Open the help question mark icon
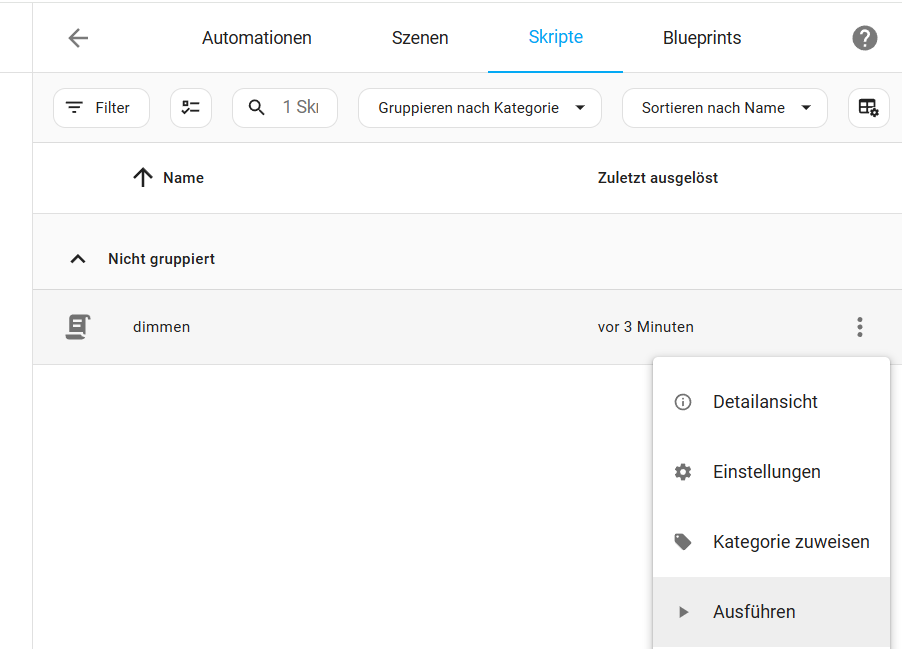The image size is (902, 649). point(864,38)
